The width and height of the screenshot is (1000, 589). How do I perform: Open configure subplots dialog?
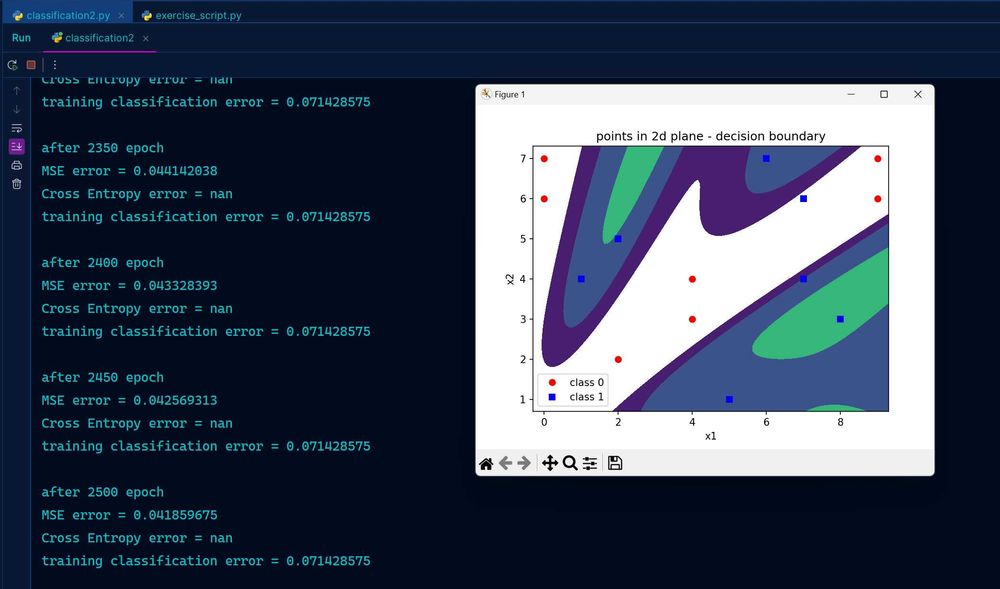(x=590, y=463)
